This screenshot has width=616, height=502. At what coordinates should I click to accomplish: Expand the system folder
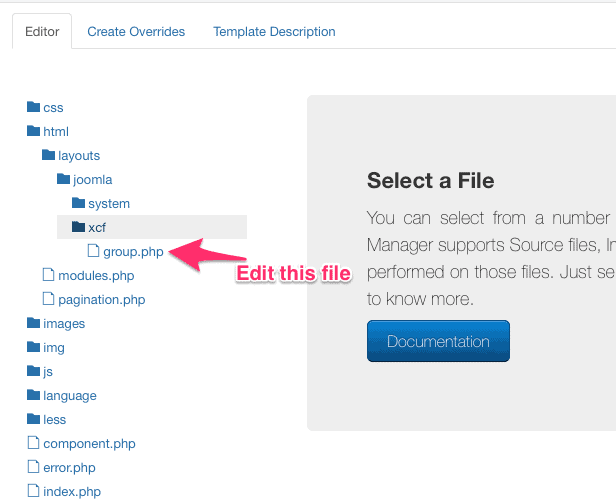coord(108,204)
